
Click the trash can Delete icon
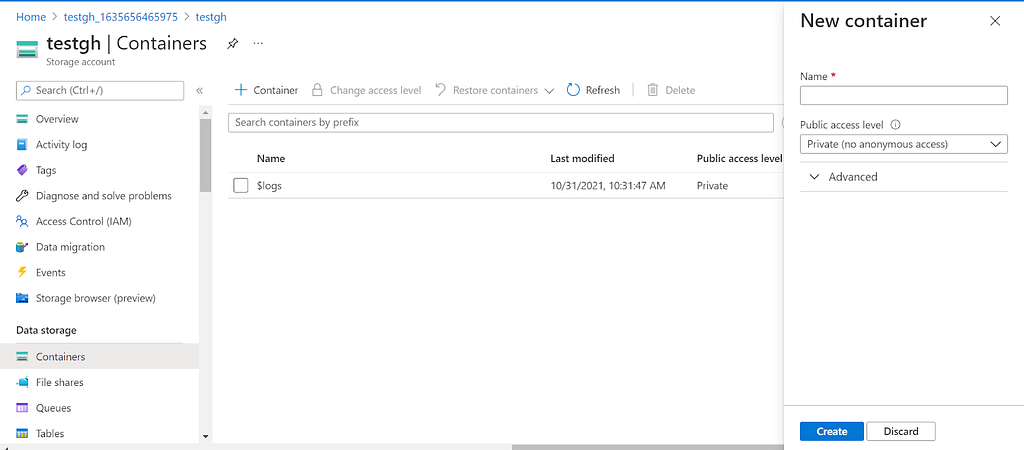[x=652, y=90]
